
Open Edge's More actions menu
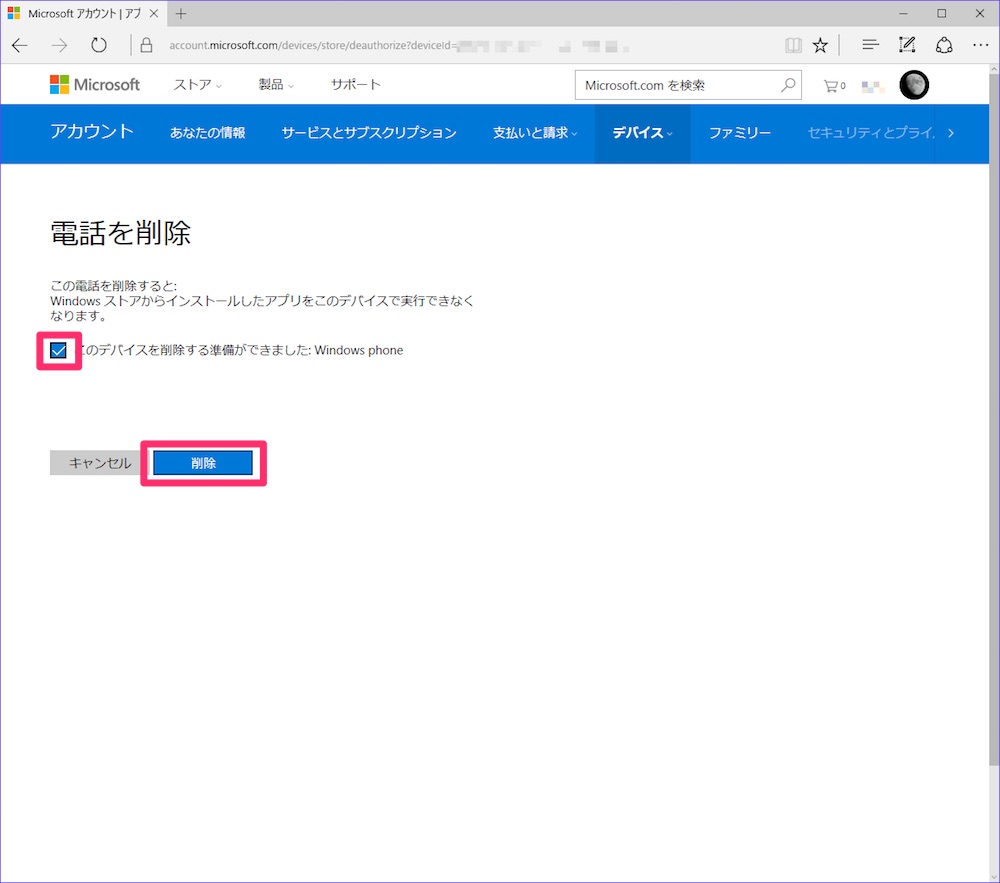click(x=980, y=45)
